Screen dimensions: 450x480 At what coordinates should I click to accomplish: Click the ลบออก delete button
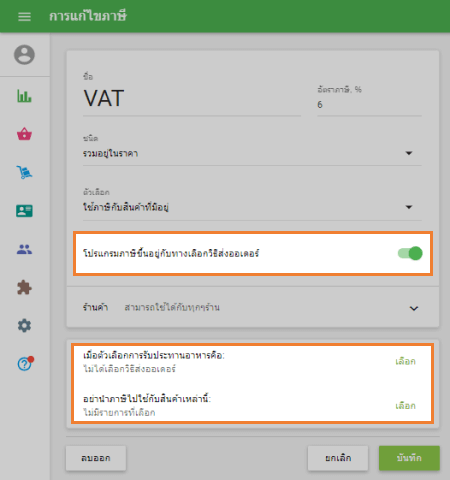point(96,458)
